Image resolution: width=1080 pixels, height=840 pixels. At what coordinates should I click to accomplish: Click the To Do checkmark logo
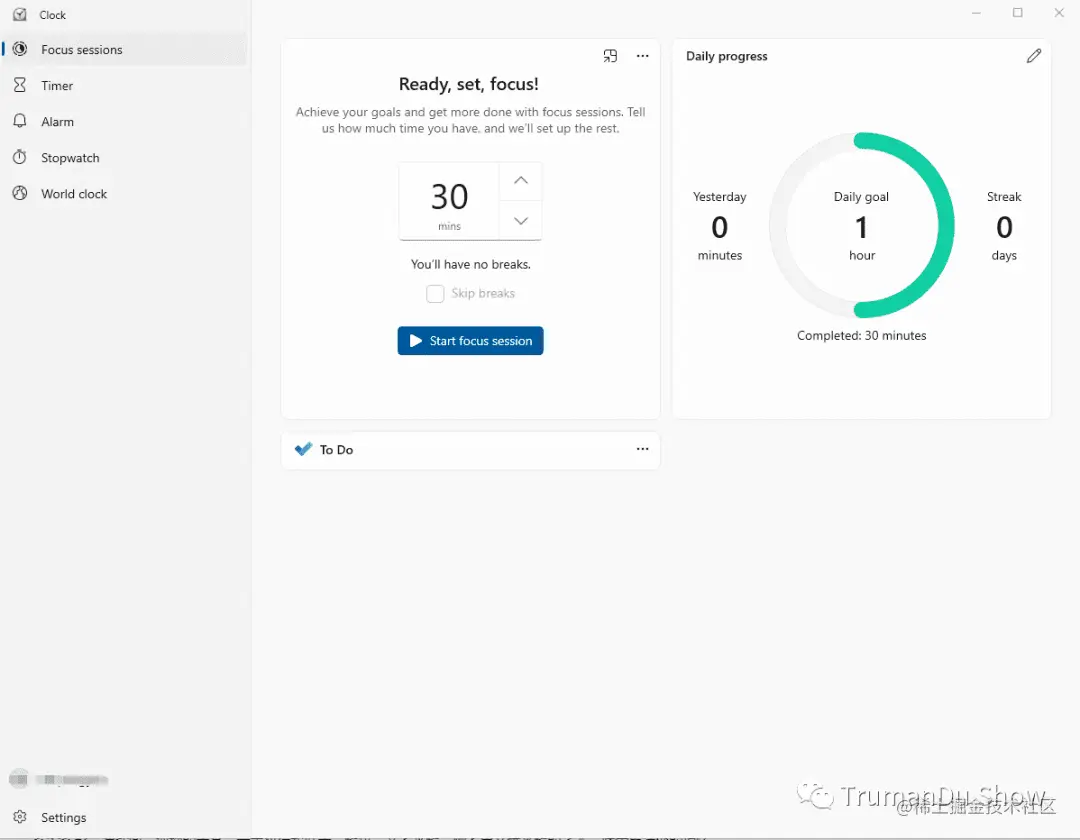(303, 449)
